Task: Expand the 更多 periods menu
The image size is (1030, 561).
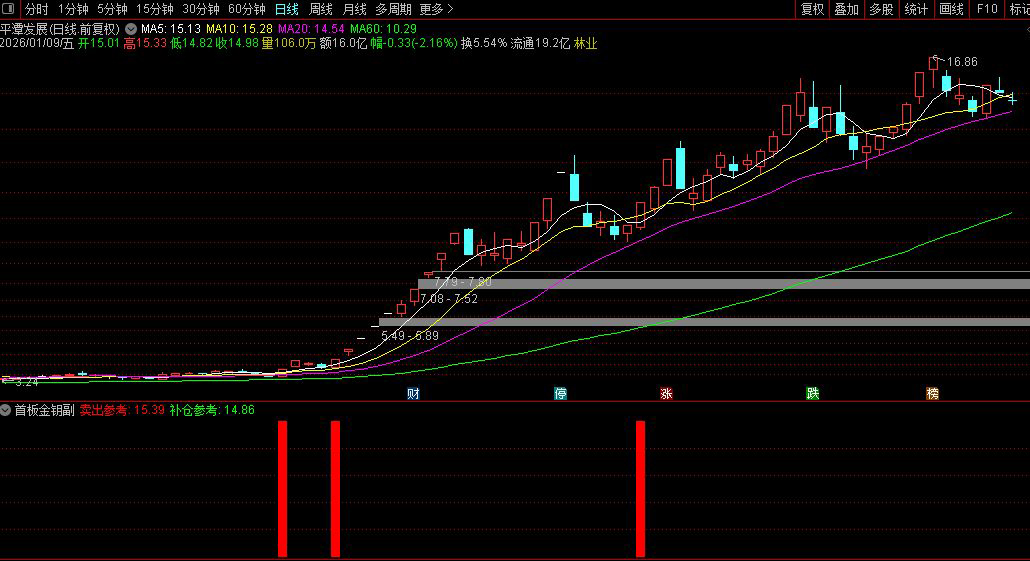Action: (x=436, y=9)
